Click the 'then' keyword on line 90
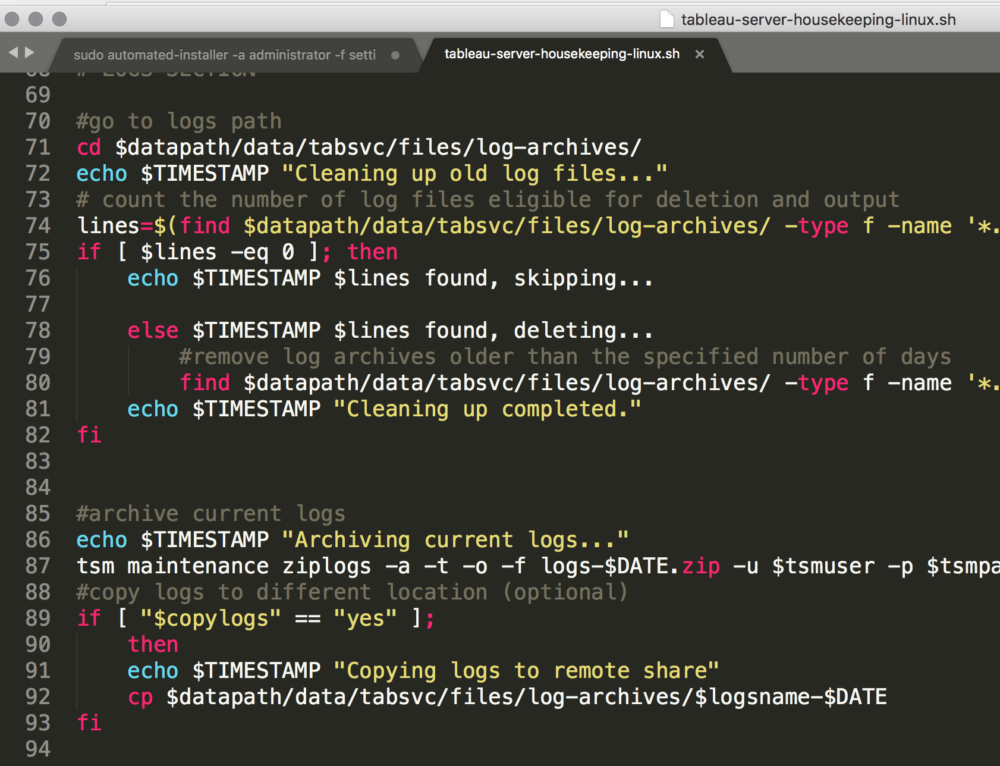 click(153, 644)
